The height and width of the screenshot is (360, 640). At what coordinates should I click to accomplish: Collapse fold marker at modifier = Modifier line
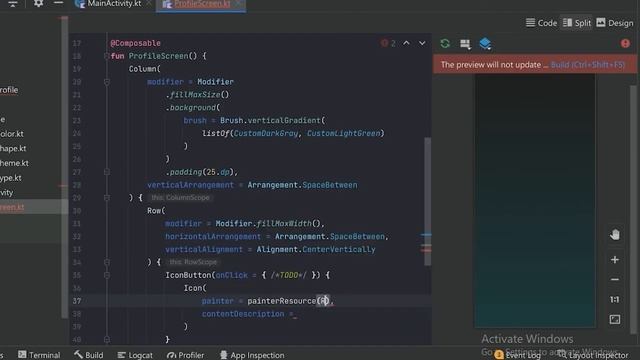[x=107, y=82]
